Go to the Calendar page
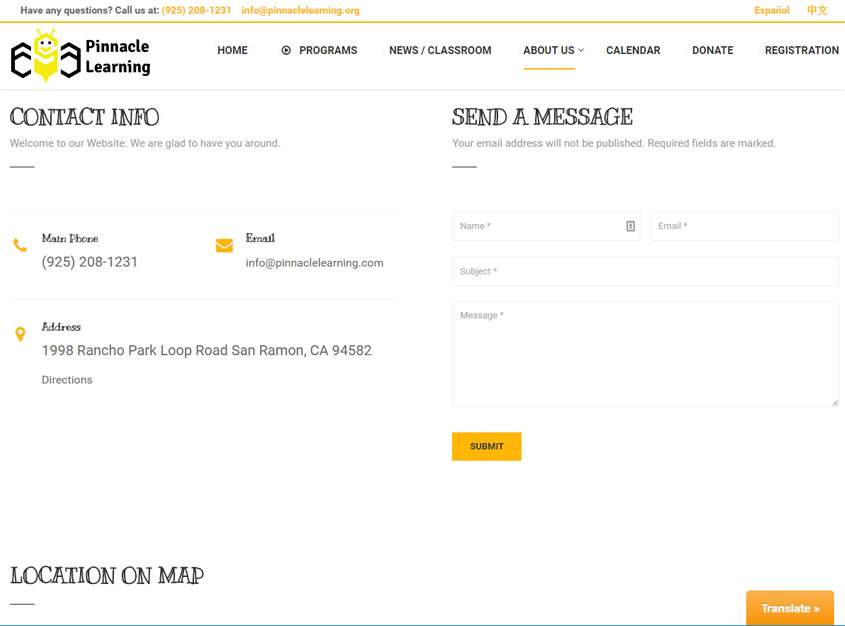The image size is (845, 626). click(633, 50)
